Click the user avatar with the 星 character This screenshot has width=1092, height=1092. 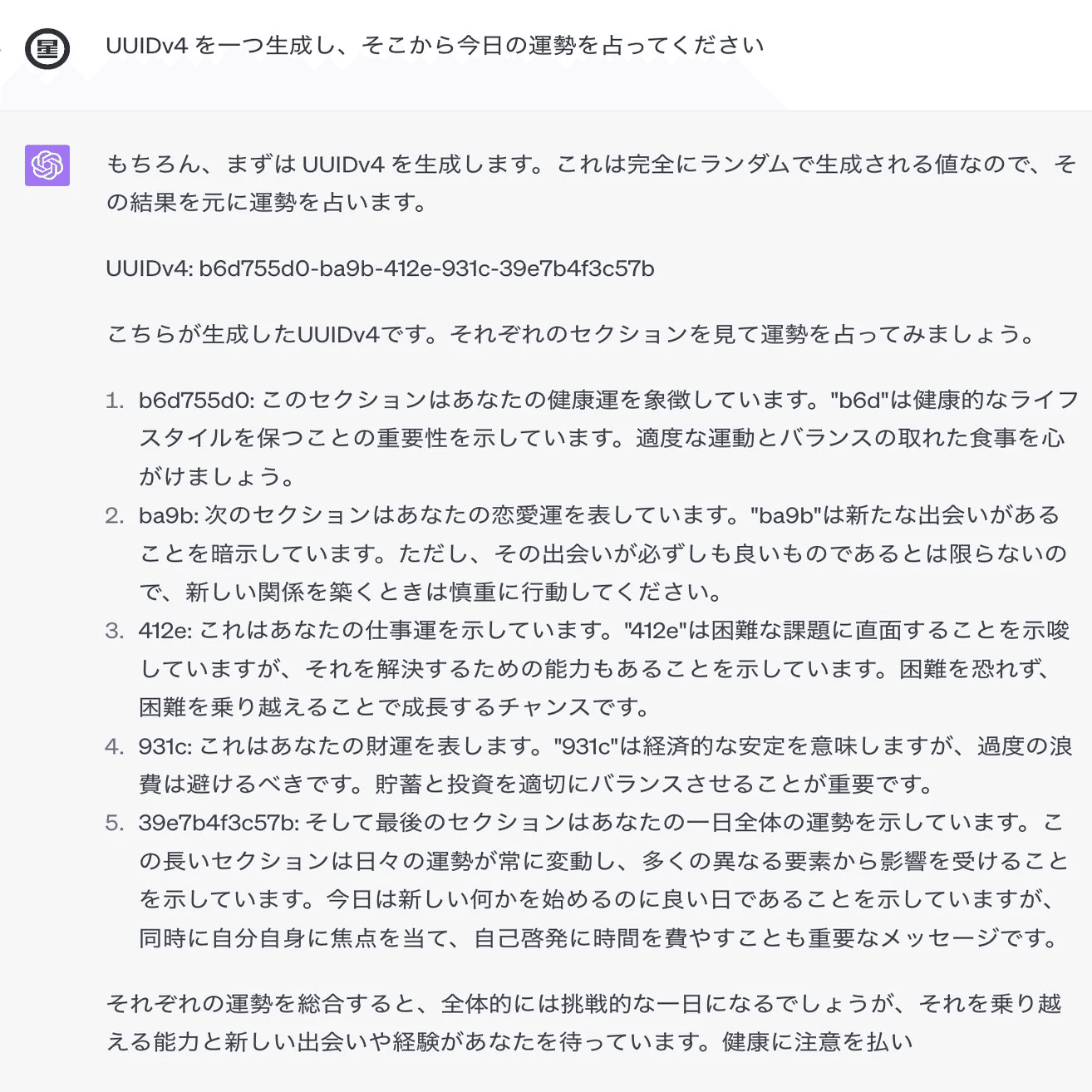click(47, 47)
